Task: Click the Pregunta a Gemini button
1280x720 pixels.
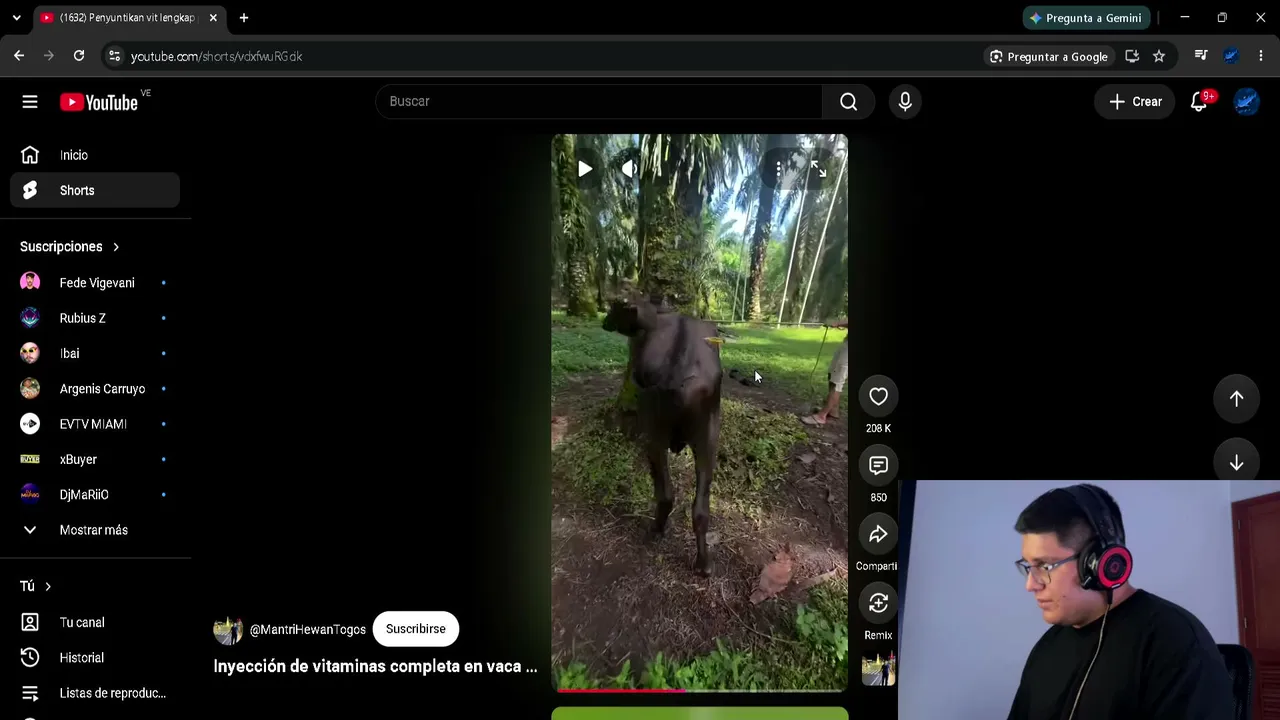Action: click(x=1086, y=18)
